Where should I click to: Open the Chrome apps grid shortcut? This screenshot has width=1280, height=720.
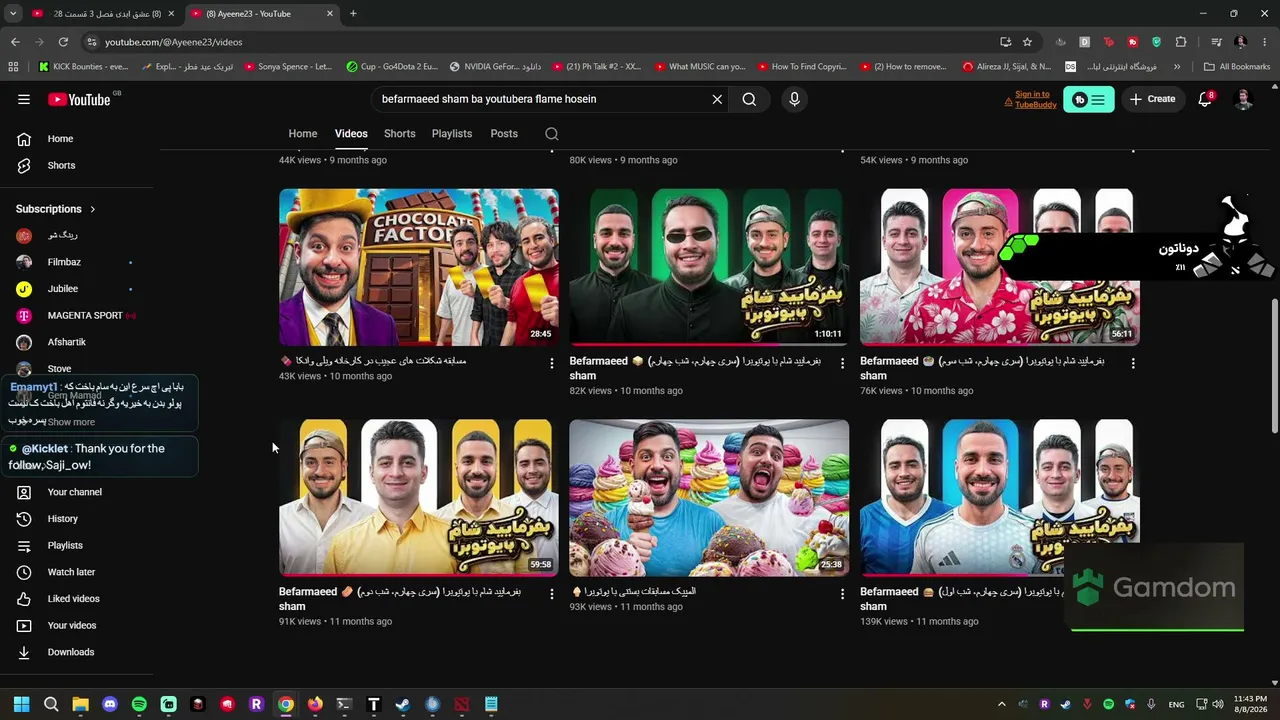coord(13,67)
